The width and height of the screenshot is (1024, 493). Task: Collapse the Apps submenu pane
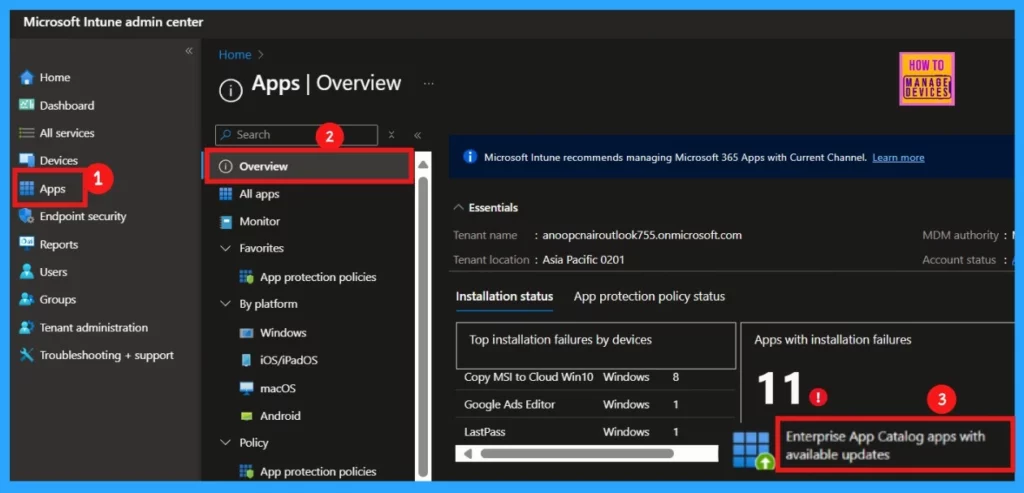pos(417,135)
